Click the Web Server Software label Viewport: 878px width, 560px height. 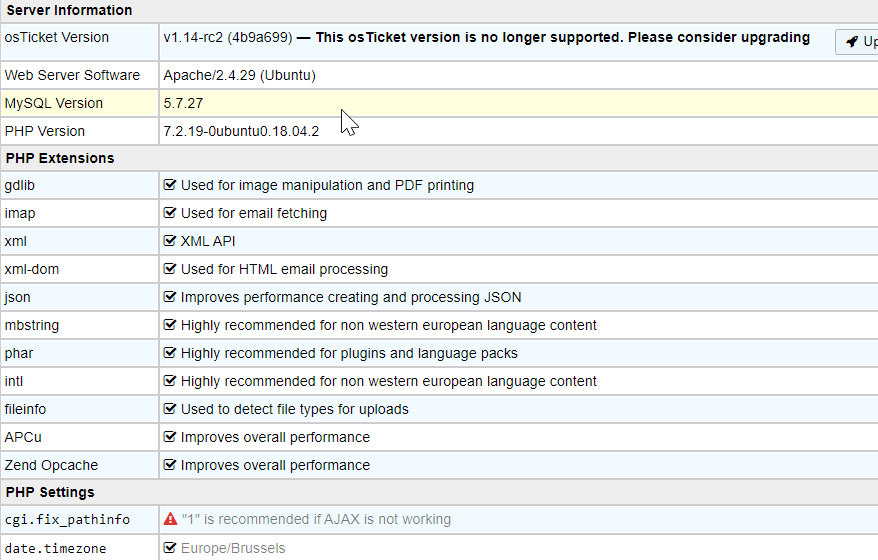72,75
